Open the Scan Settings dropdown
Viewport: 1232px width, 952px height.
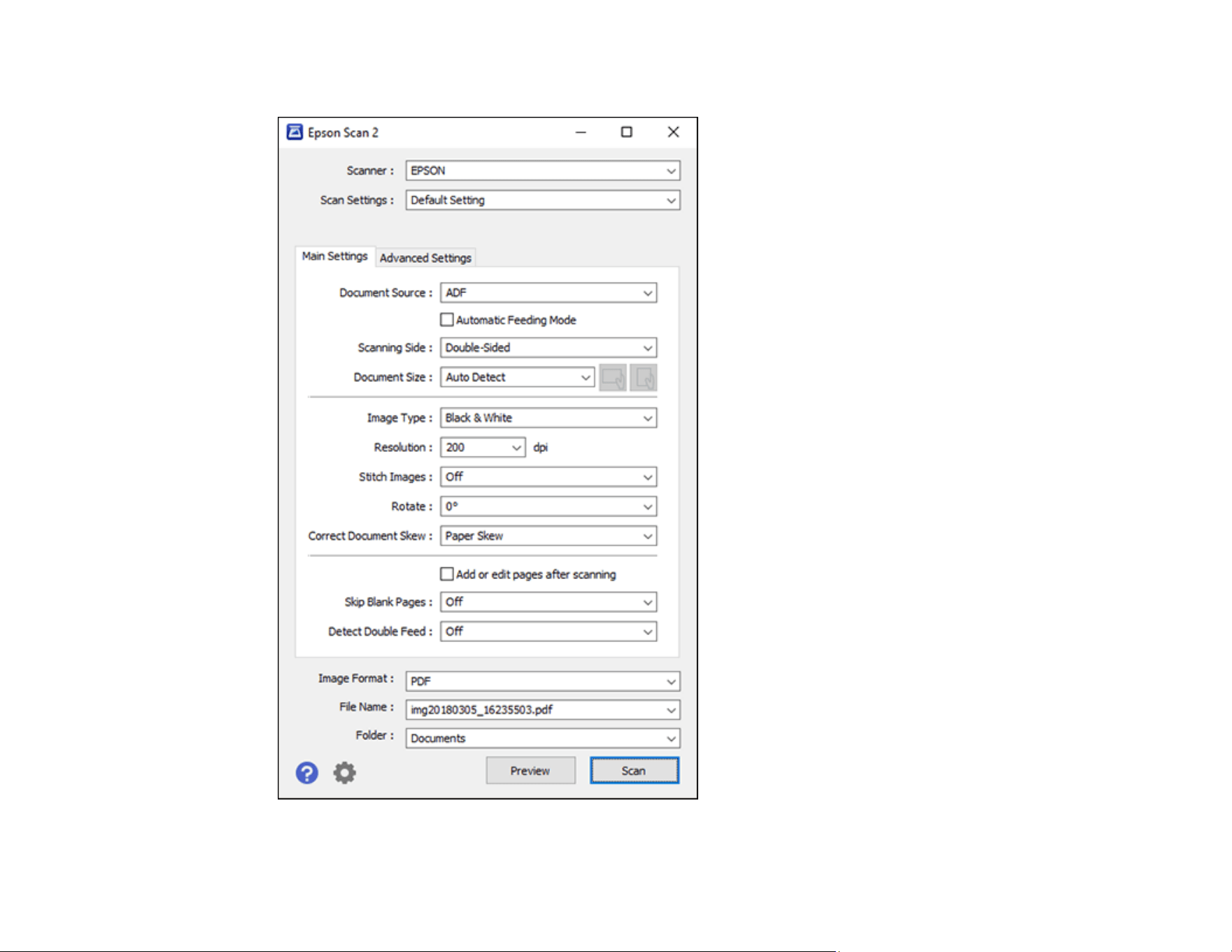coord(543,200)
